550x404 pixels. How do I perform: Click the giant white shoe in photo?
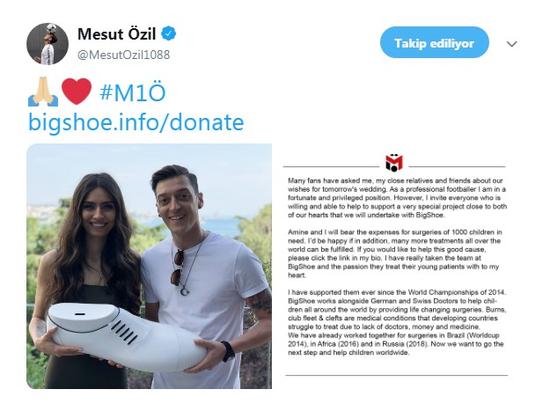[126, 337]
